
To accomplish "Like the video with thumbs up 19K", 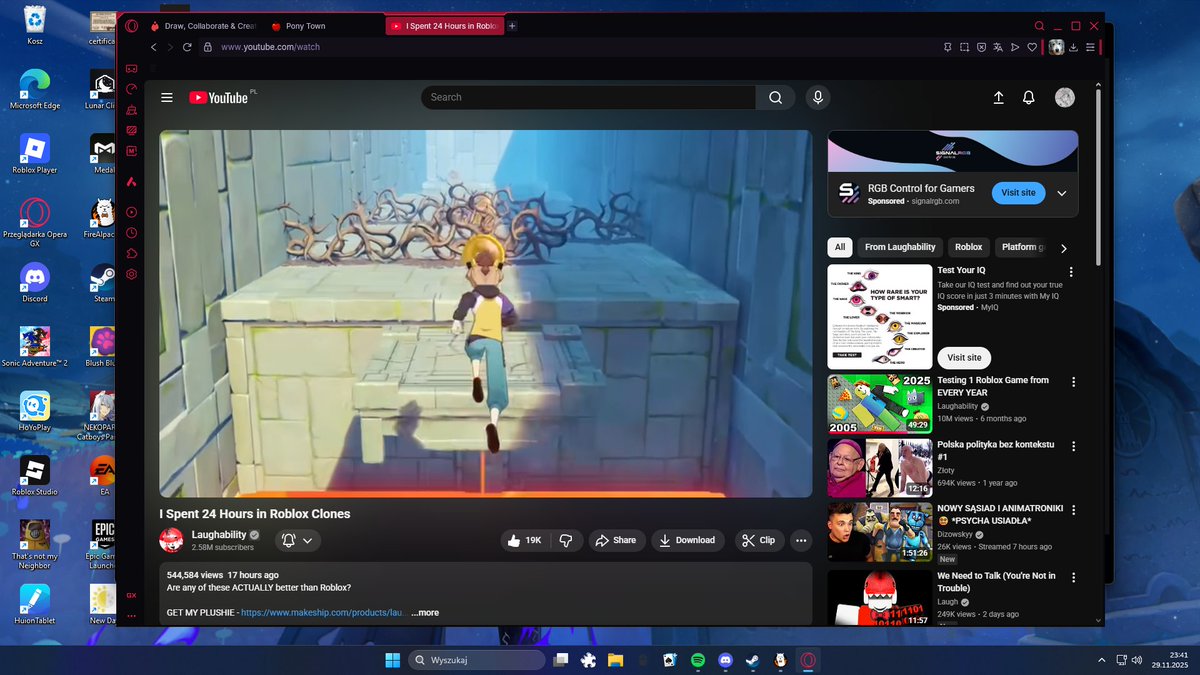I will click(525, 540).
